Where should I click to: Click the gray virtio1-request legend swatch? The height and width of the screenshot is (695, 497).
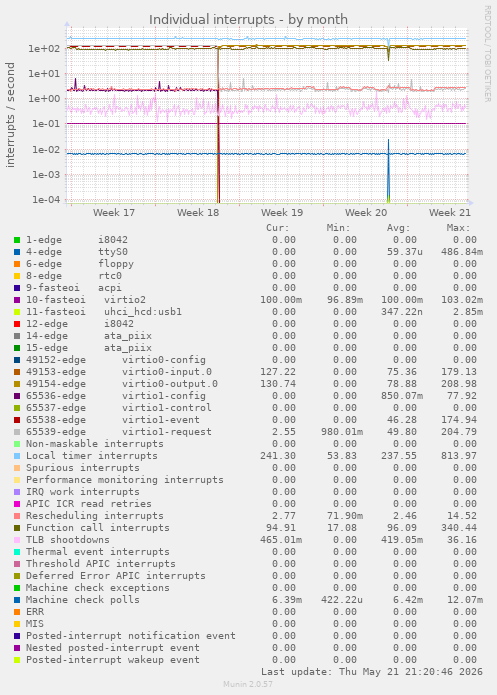[17, 432]
